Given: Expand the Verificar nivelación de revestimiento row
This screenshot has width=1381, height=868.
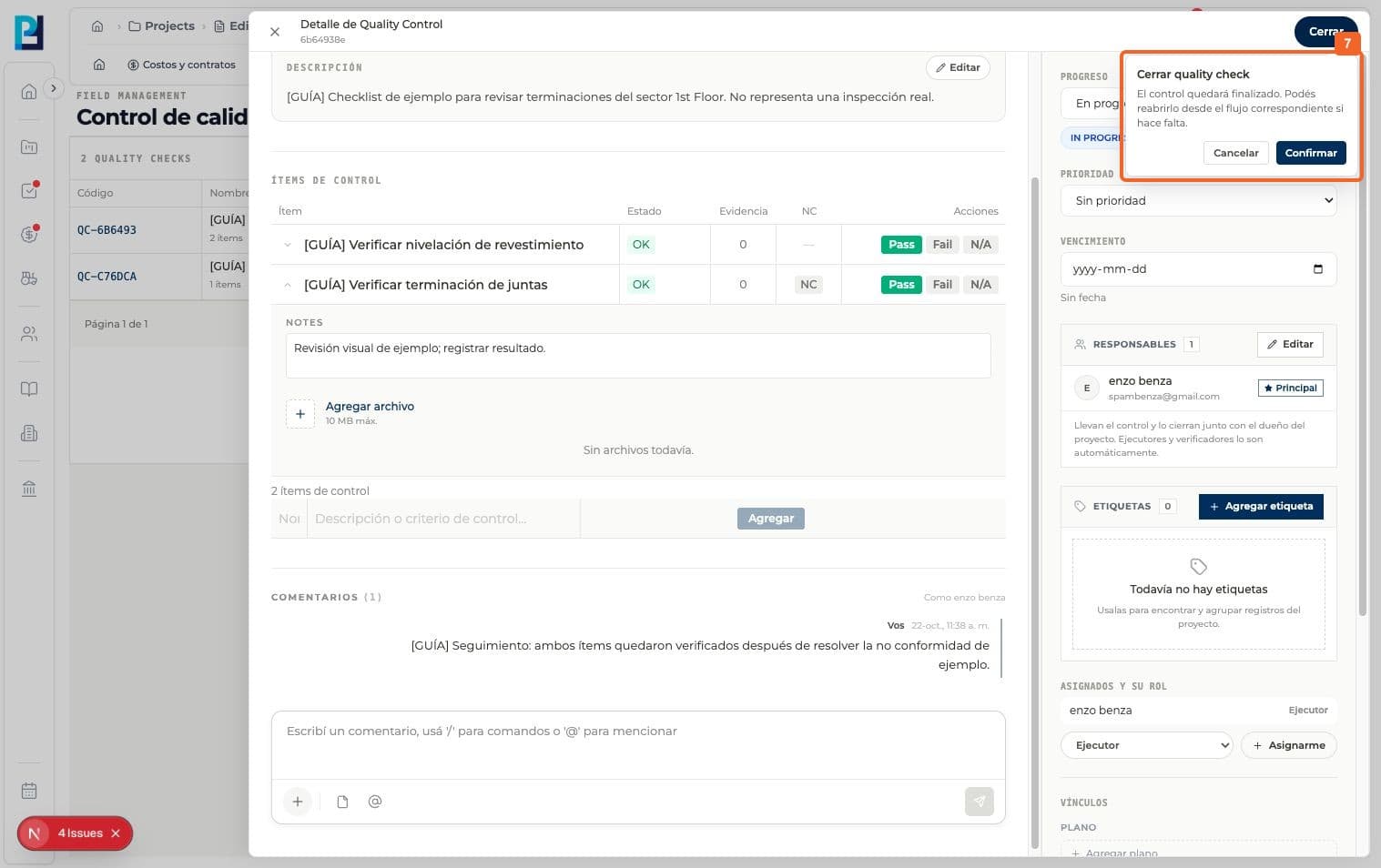Looking at the screenshot, I should pyautogui.click(x=288, y=245).
